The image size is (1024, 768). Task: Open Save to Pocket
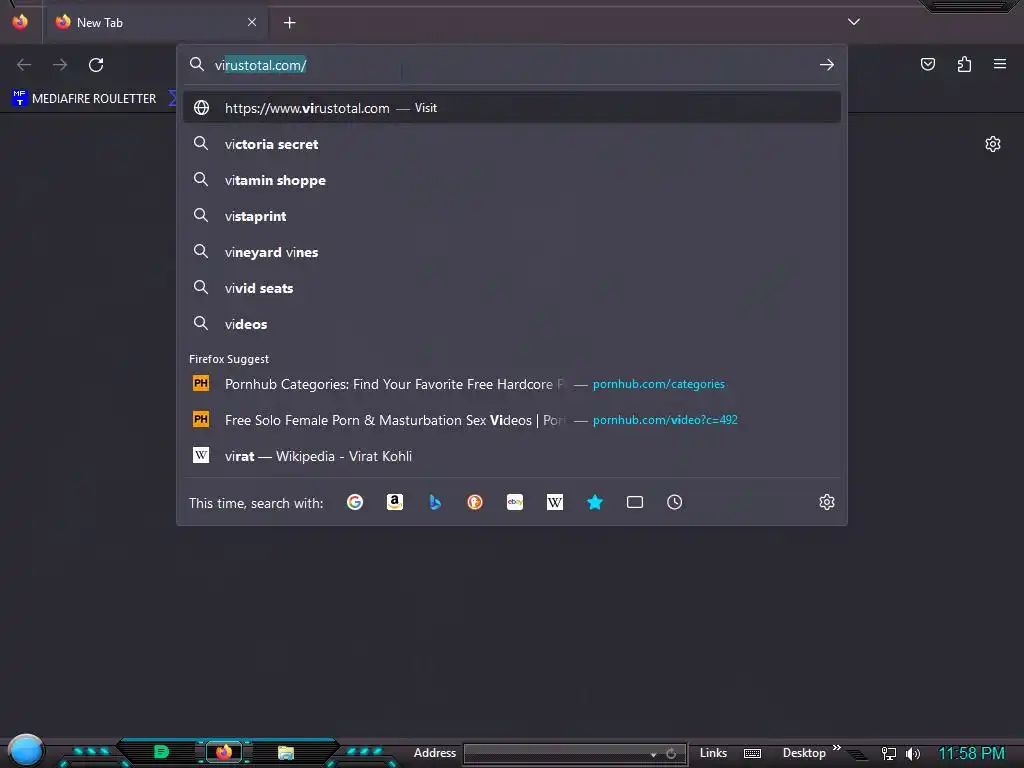[928, 64]
